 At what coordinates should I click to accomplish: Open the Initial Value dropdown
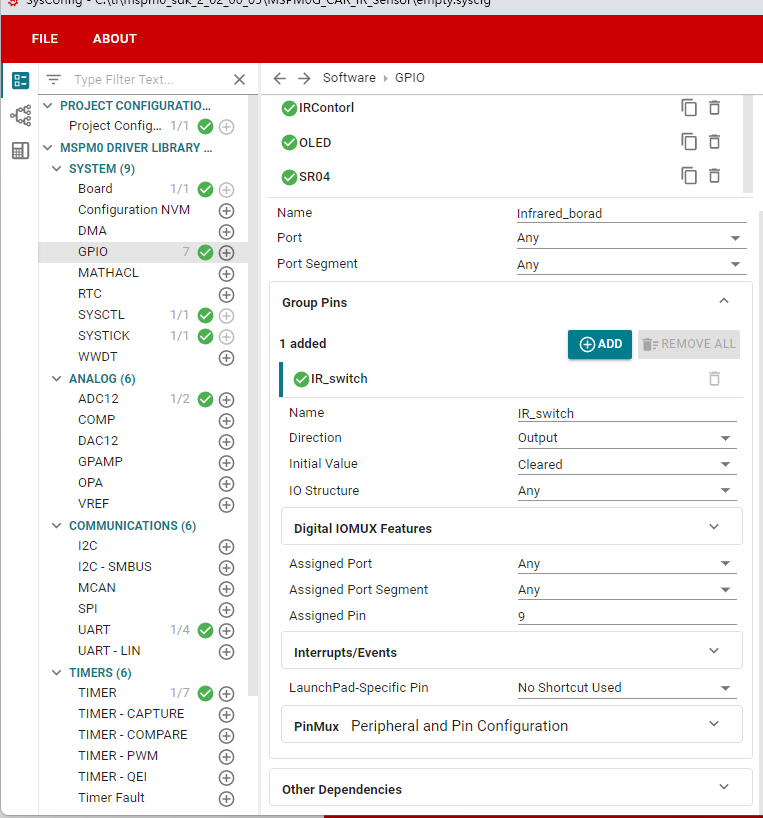point(627,464)
